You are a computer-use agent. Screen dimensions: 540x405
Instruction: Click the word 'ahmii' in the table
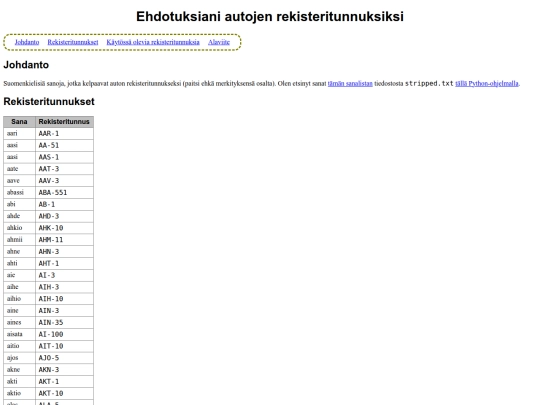(x=14, y=239)
